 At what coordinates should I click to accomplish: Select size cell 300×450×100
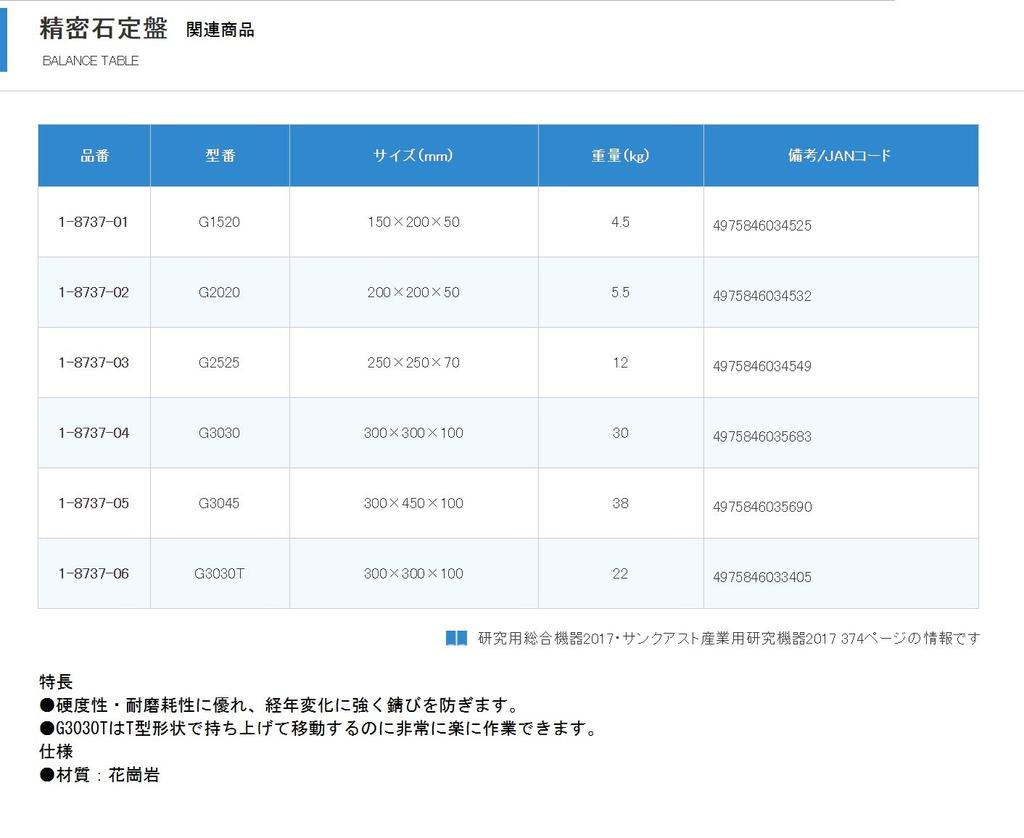pyautogui.click(x=414, y=503)
